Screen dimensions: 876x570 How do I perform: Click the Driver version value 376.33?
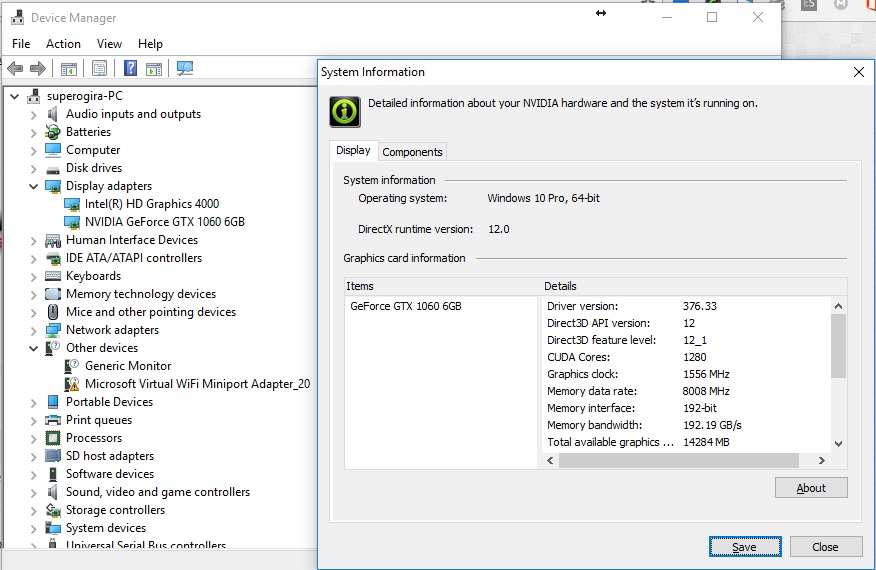click(699, 306)
